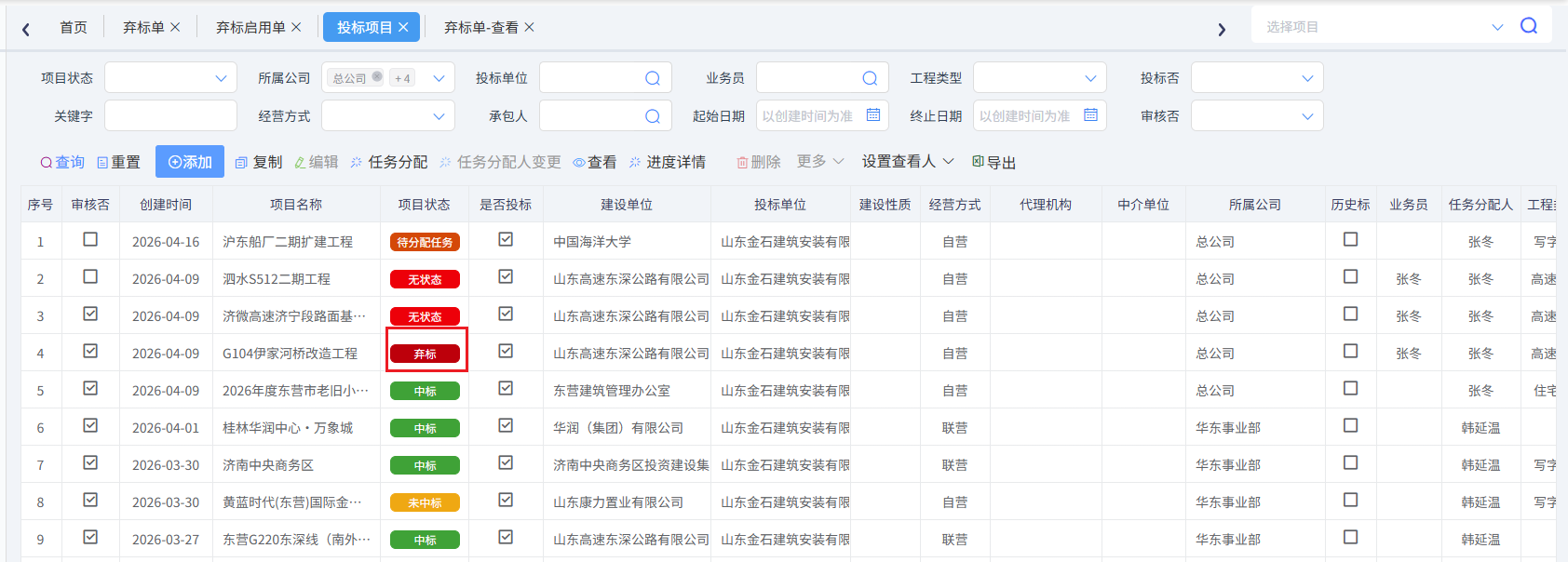Click the 导出 export button

click(994, 162)
